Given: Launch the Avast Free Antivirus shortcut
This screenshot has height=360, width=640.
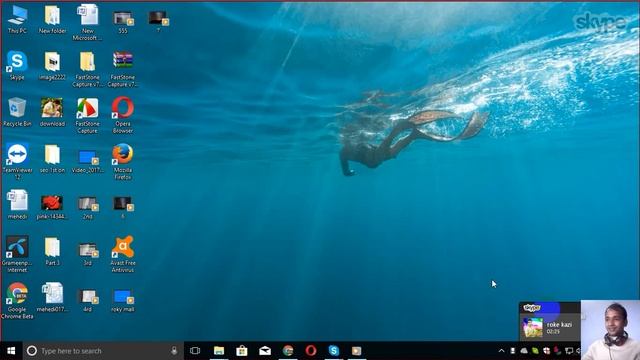Looking at the screenshot, I should point(123,254).
